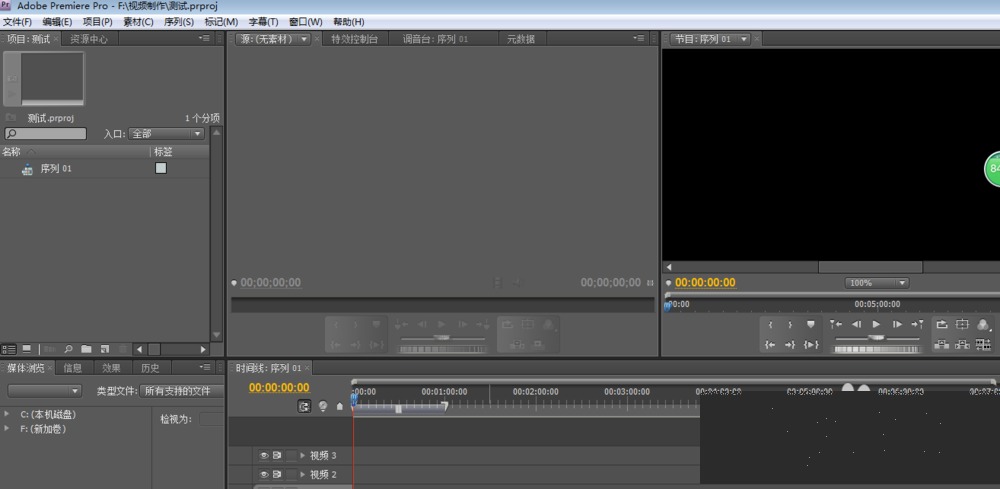Open the 素材(C) menu
1000x489 pixels.
138,22
